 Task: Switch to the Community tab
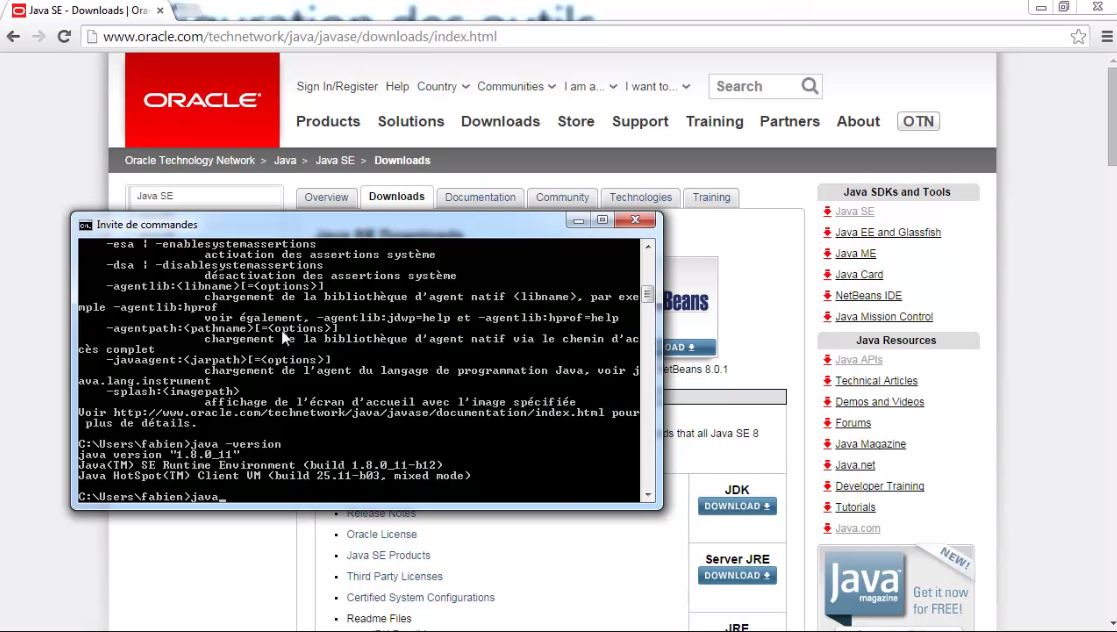(x=563, y=197)
